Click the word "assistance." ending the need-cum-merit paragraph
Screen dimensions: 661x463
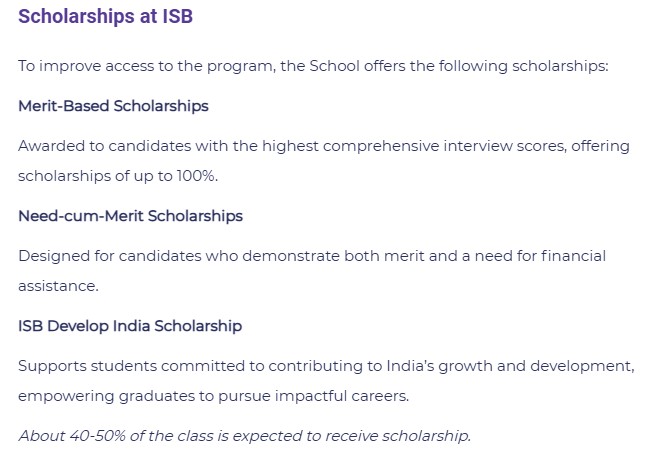pos(58,285)
